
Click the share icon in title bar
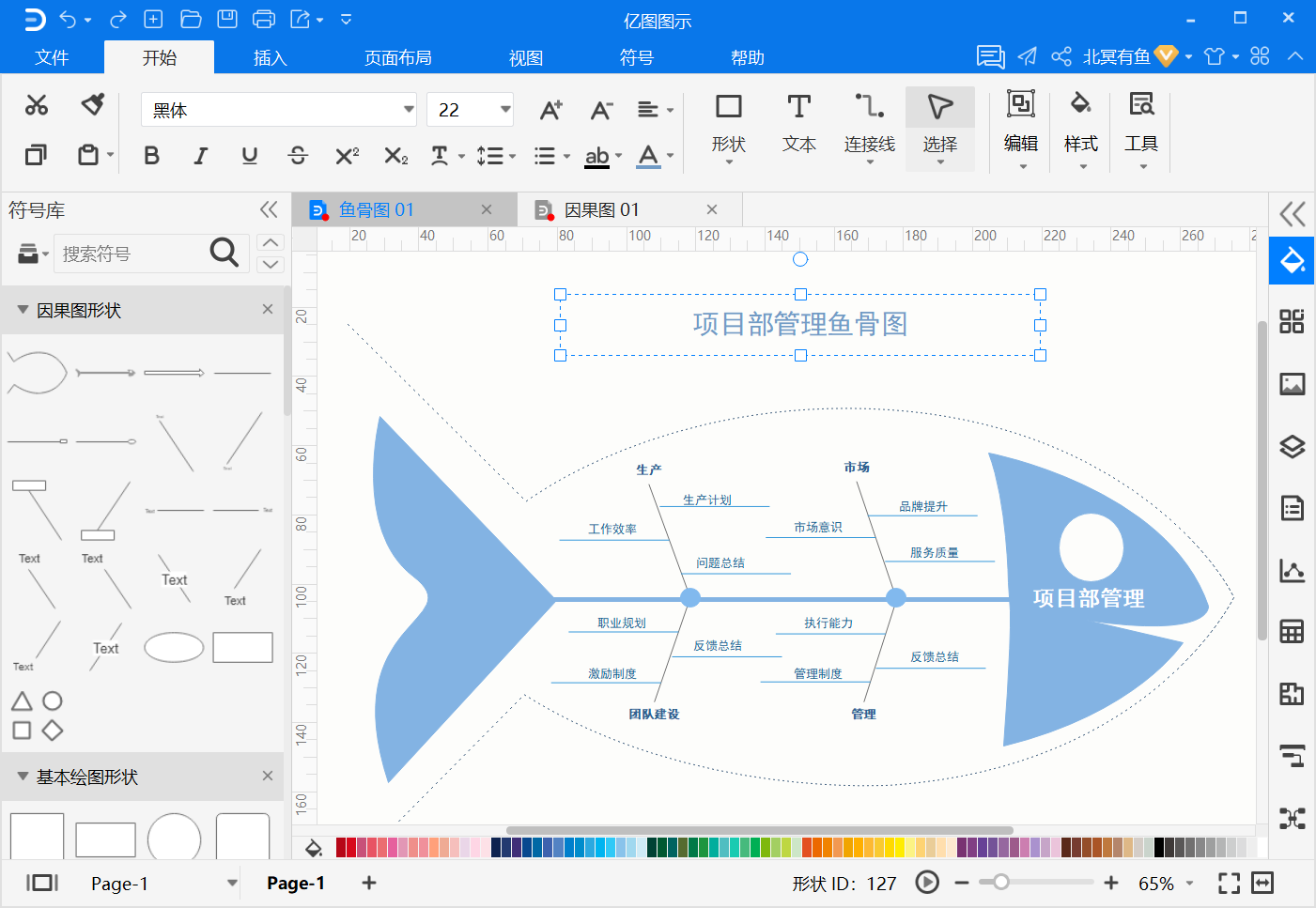pyautogui.click(x=1061, y=56)
